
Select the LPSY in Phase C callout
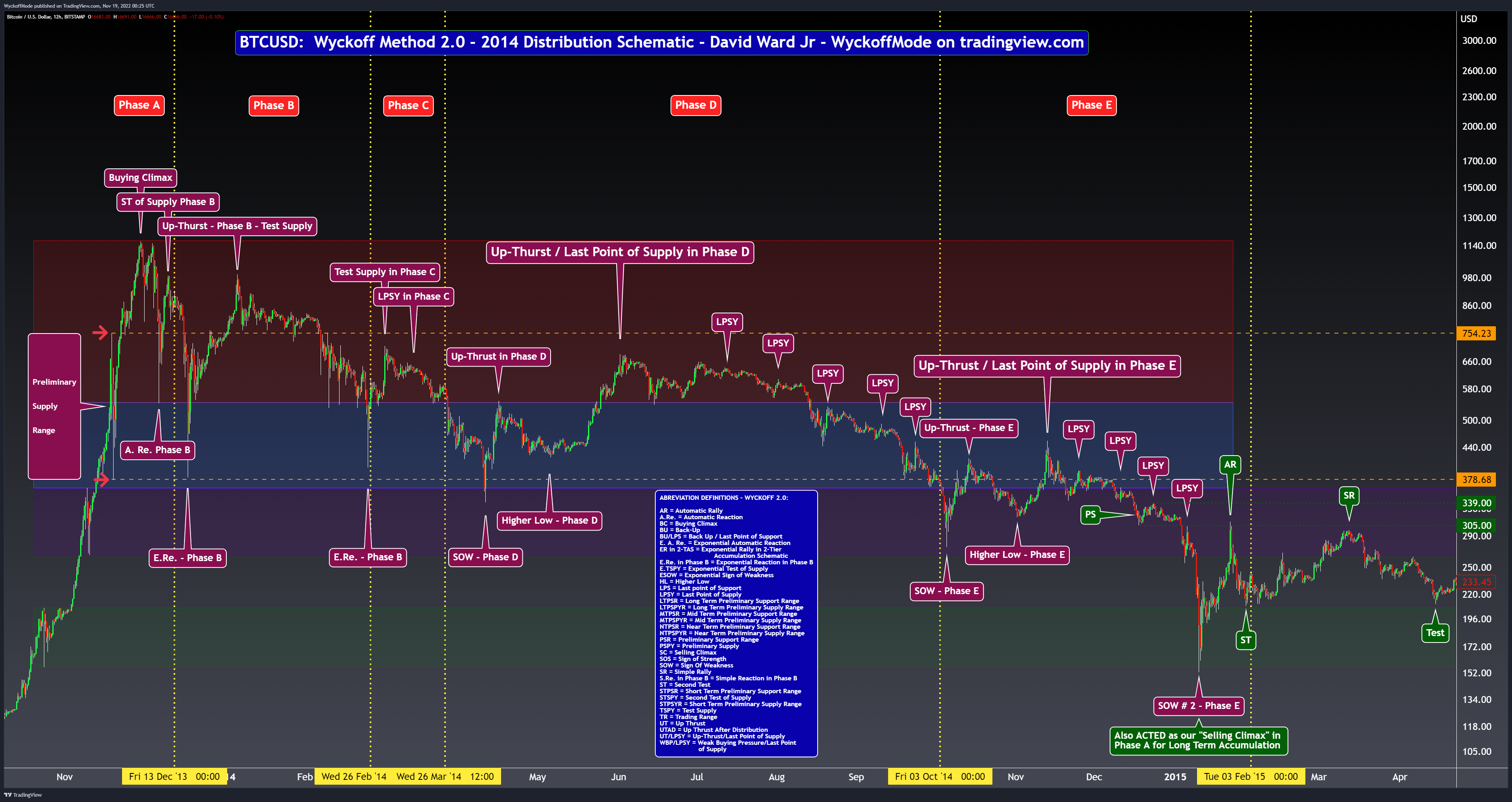(x=413, y=296)
